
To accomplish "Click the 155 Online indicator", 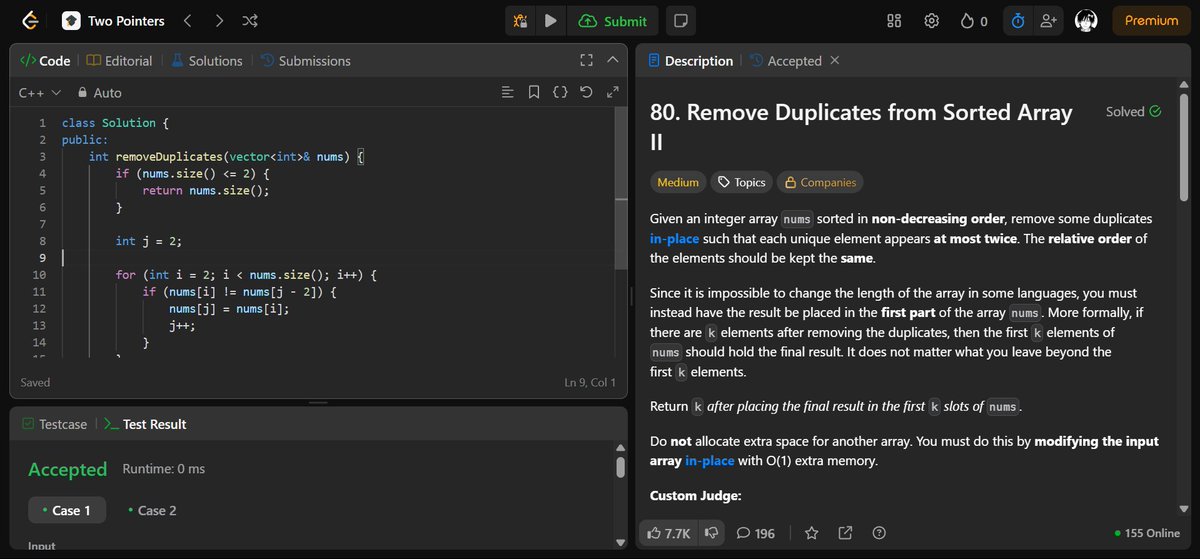I will tap(1147, 534).
